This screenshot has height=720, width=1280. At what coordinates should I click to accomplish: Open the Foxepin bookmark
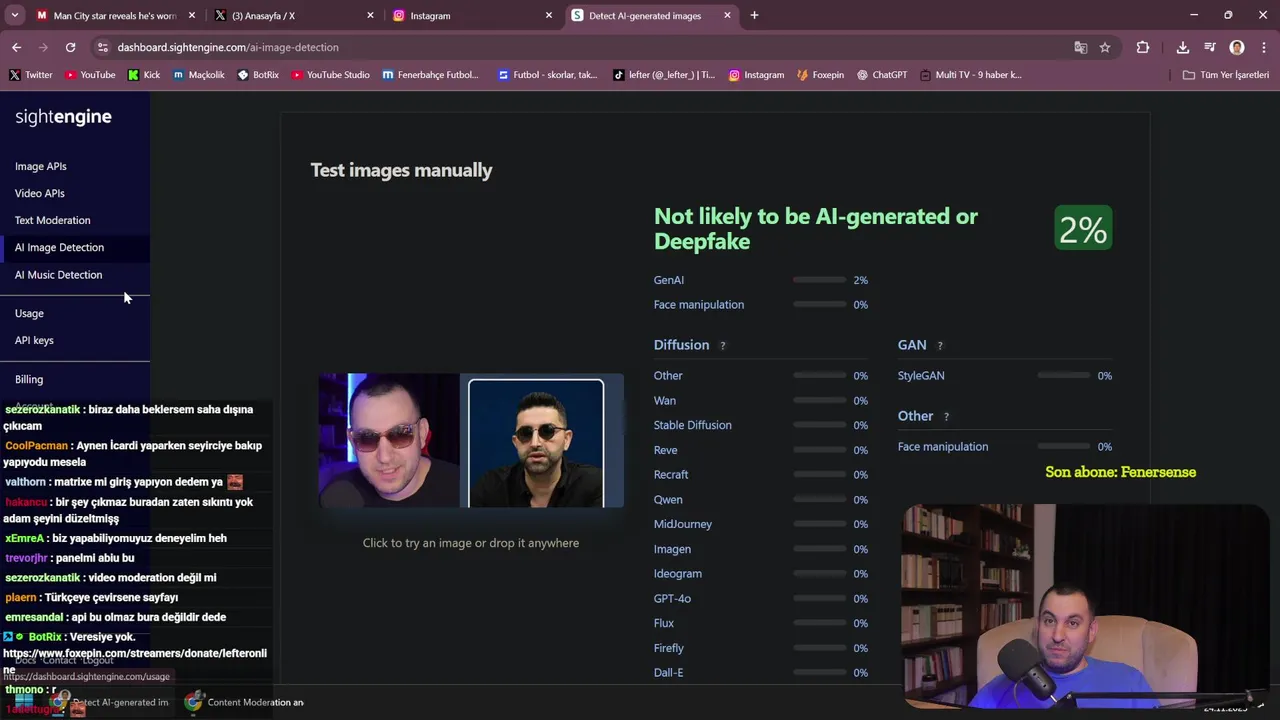pos(820,75)
